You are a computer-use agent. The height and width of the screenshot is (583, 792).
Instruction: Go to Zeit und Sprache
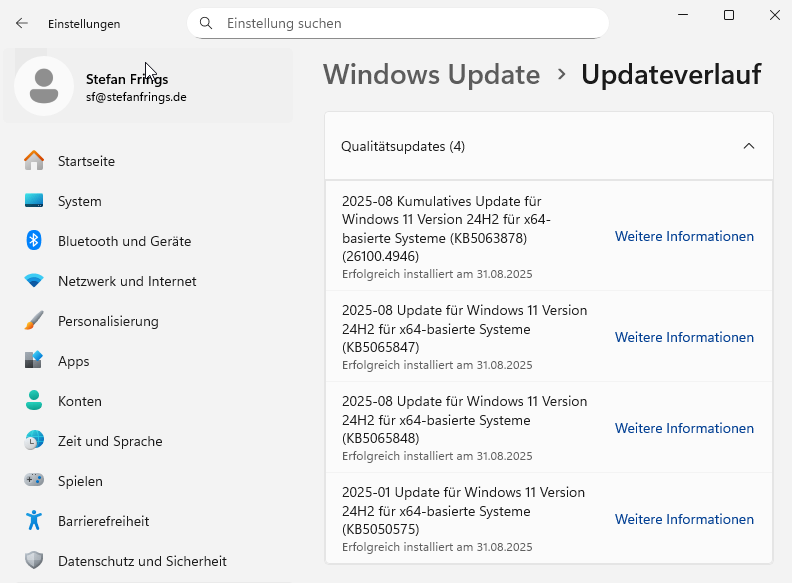(110, 441)
